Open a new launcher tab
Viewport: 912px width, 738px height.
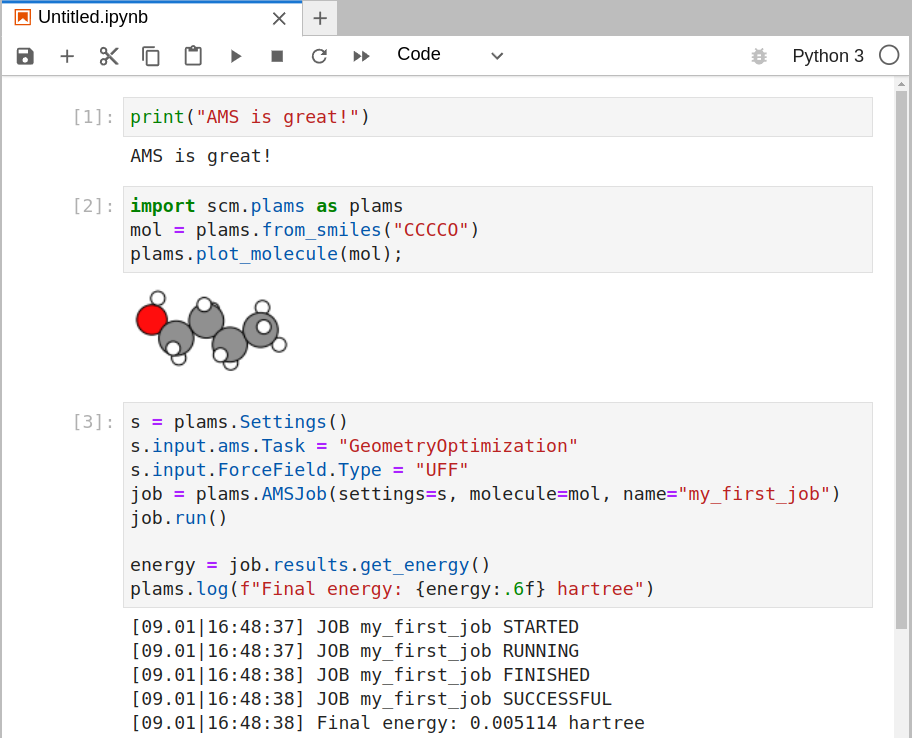(319, 16)
